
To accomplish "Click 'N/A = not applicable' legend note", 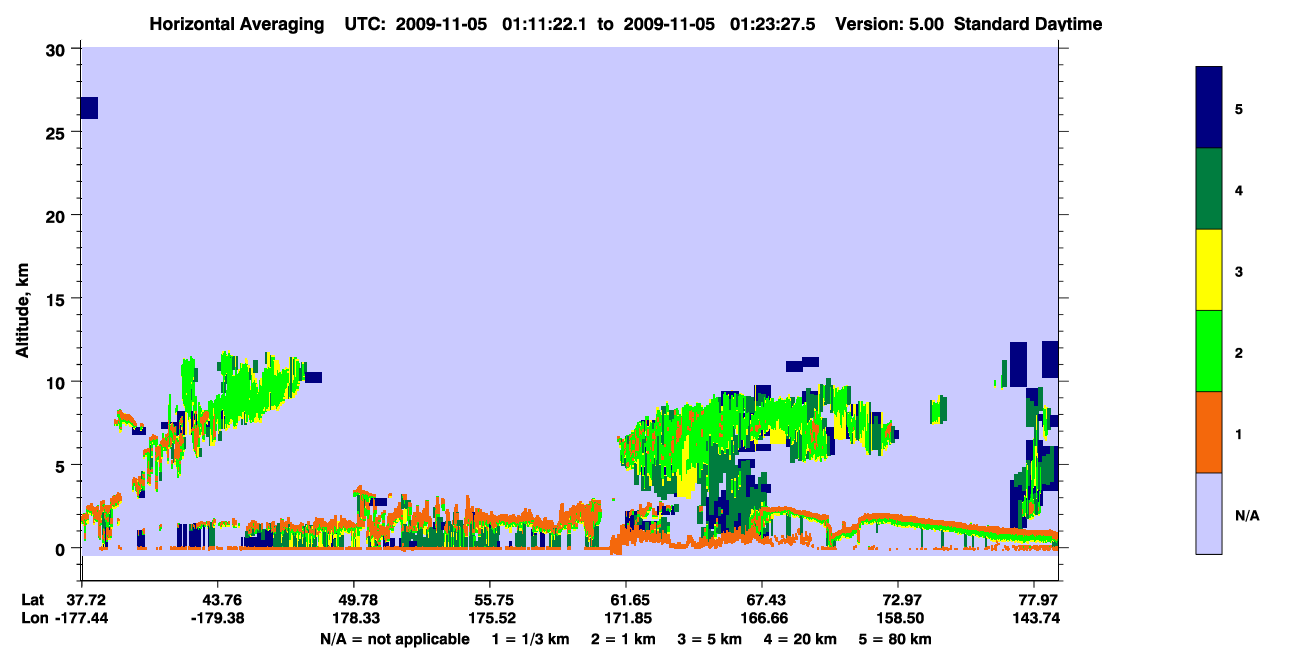I will point(394,639).
